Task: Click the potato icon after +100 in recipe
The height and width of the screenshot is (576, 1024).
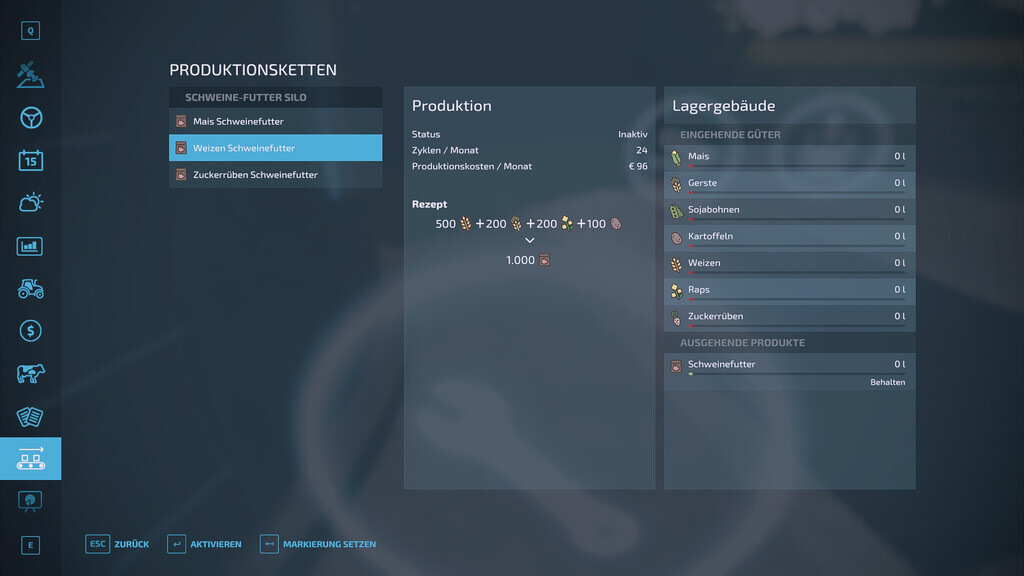Action: pyautogui.click(x=616, y=223)
